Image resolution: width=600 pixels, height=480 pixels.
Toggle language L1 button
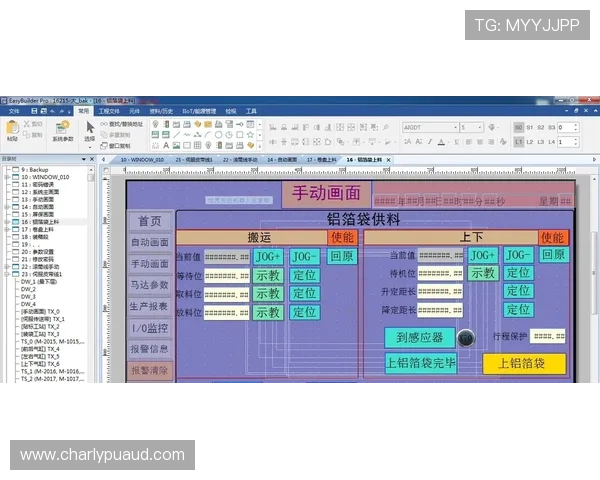pyautogui.click(x=518, y=142)
